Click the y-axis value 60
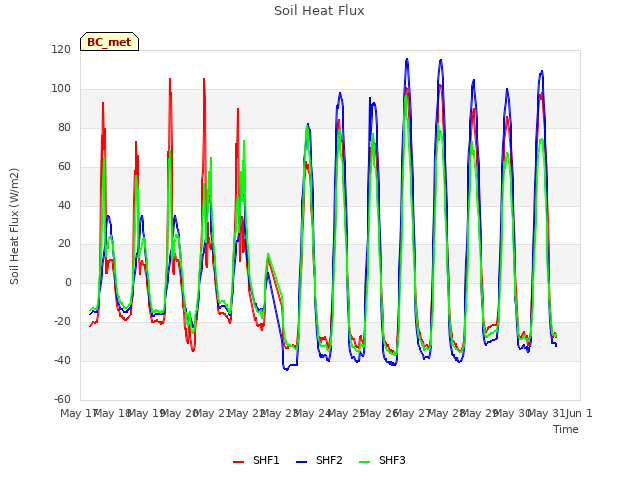 point(64,167)
